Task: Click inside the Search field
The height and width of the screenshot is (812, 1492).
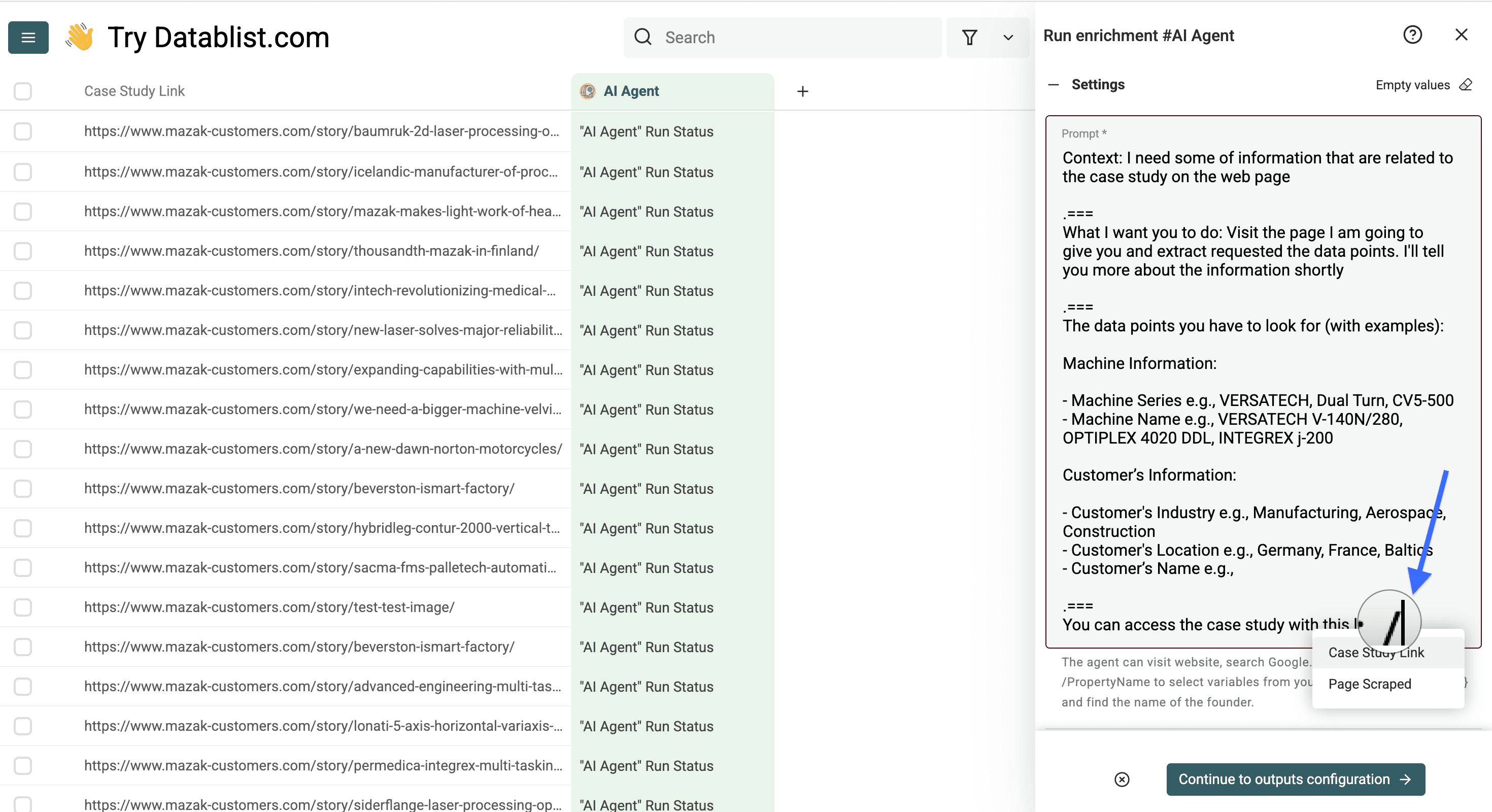Action: coord(753,37)
